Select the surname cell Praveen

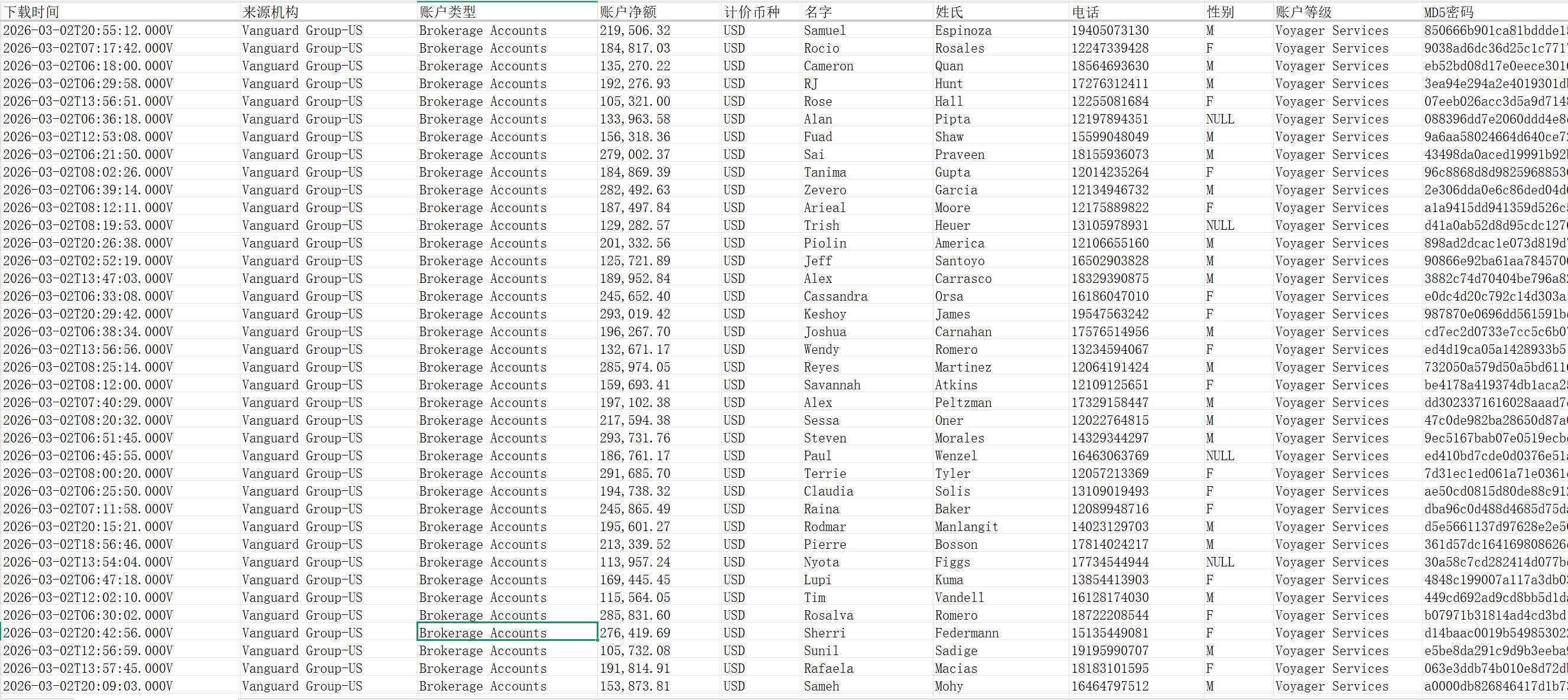(1001, 154)
